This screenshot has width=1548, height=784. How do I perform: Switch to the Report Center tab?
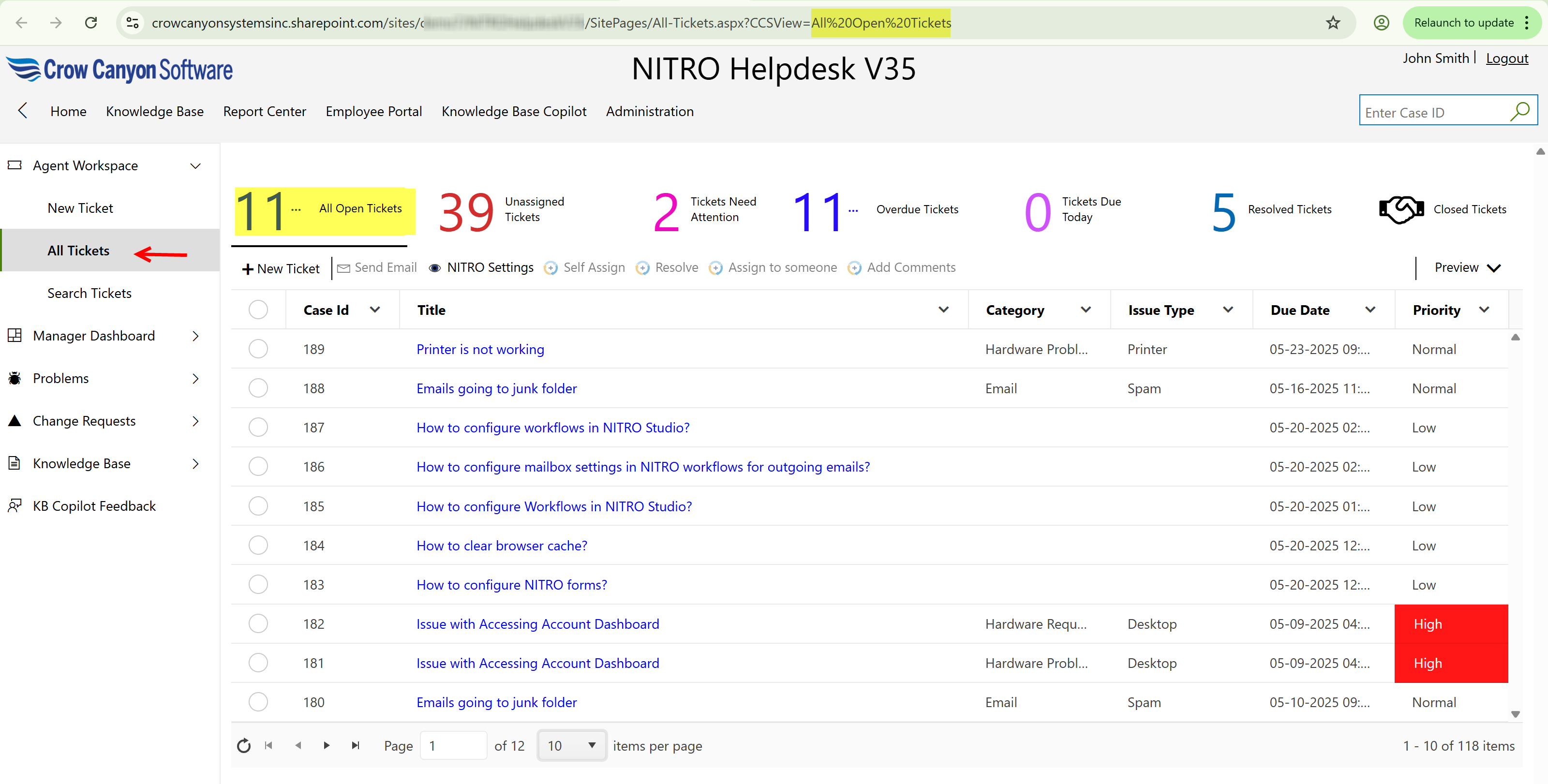[x=265, y=111]
